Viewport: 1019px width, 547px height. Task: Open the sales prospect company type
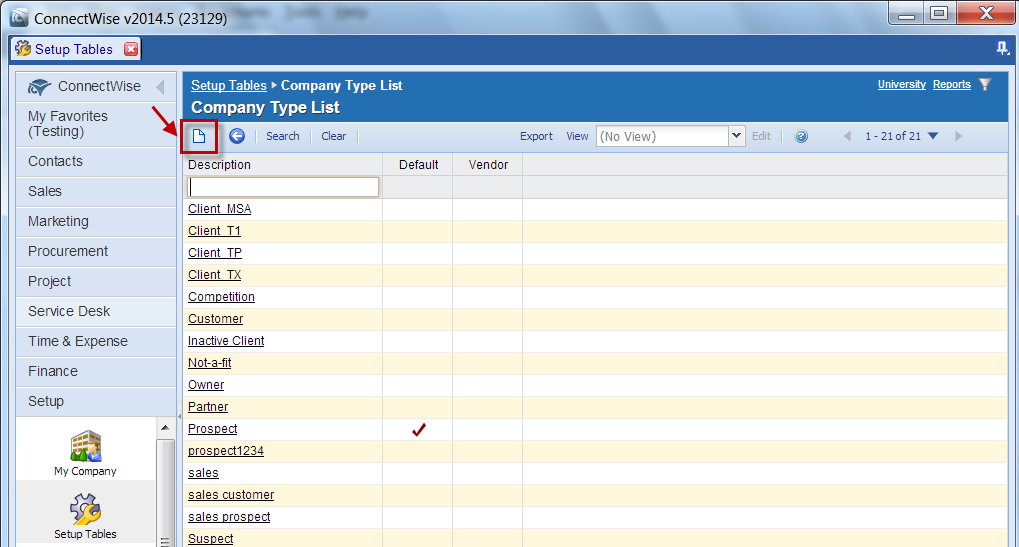point(229,517)
